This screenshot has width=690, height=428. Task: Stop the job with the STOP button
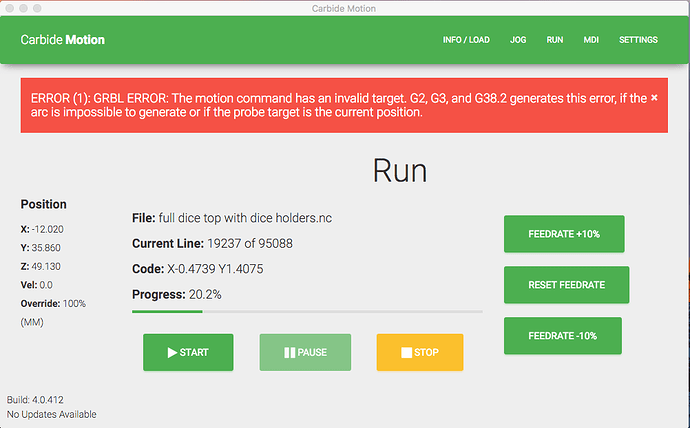[420, 352]
